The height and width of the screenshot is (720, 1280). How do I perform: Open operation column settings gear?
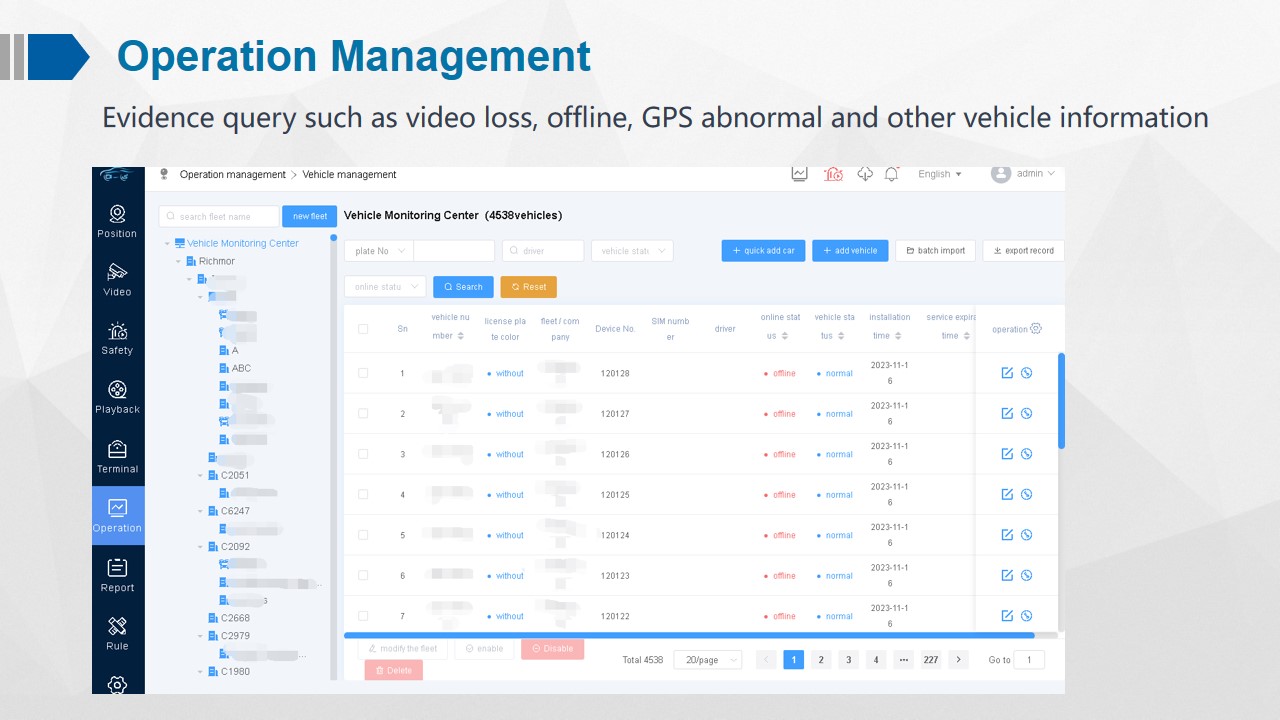(x=1036, y=328)
